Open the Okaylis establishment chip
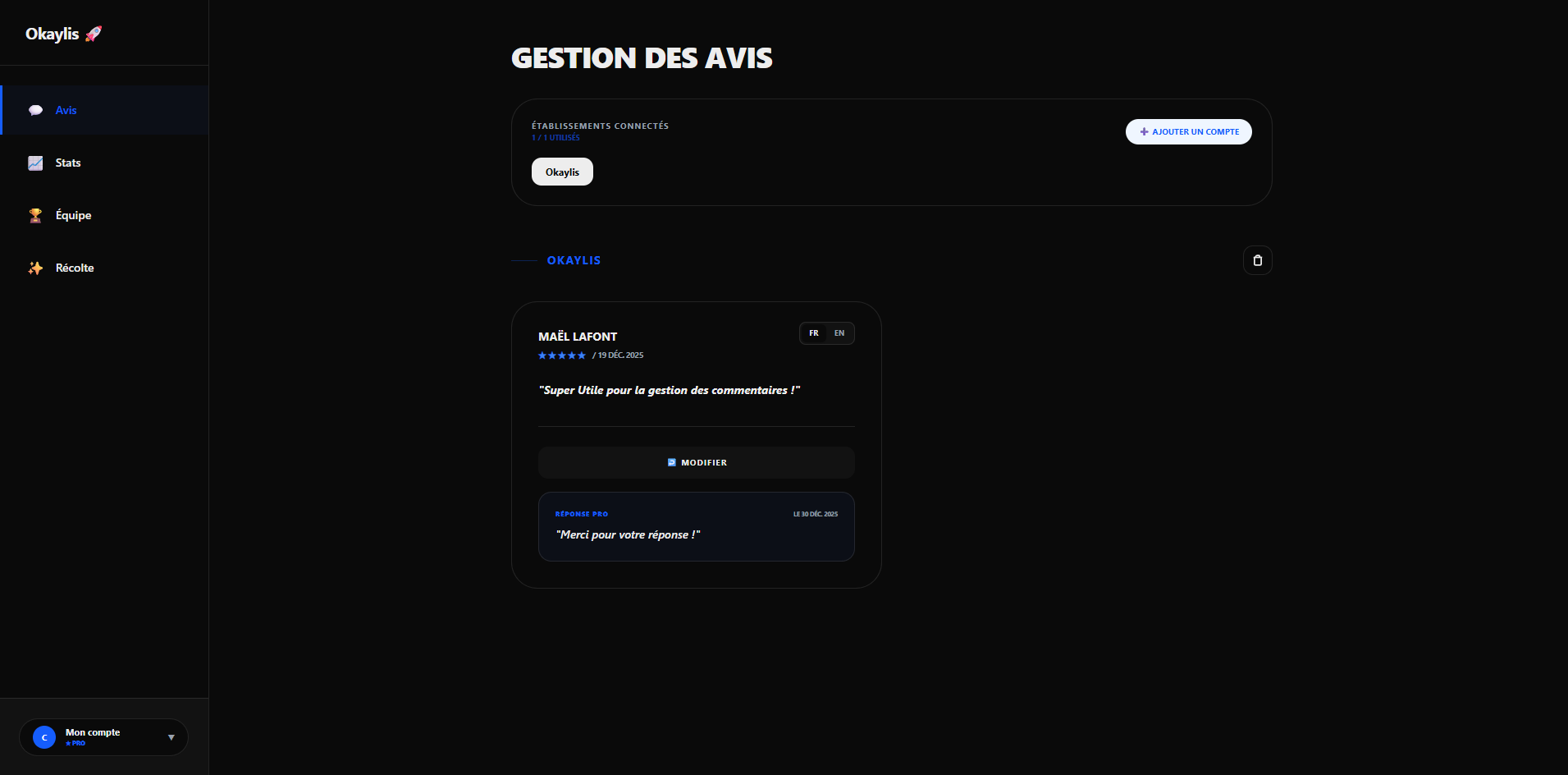Image resolution: width=1568 pixels, height=775 pixels. (x=562, y=172)
